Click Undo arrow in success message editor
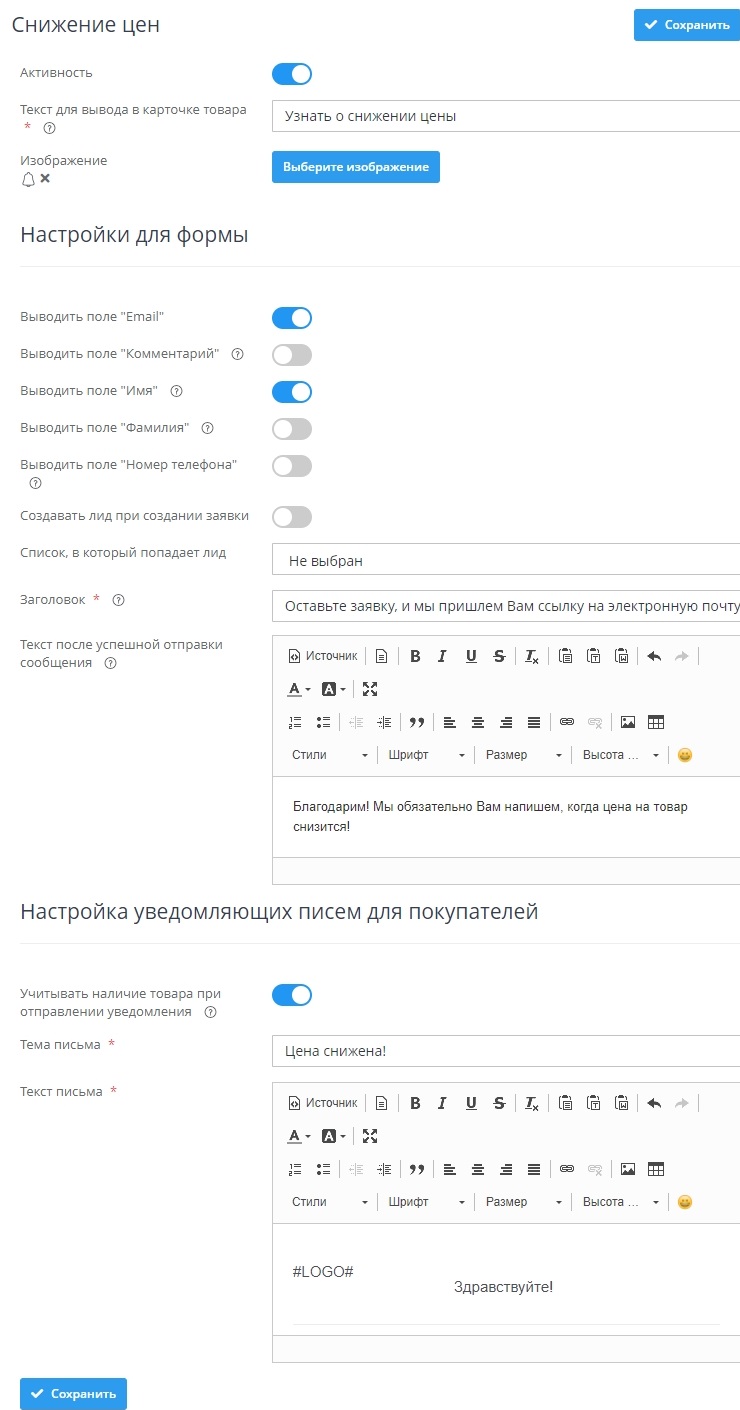 [654, 656]
